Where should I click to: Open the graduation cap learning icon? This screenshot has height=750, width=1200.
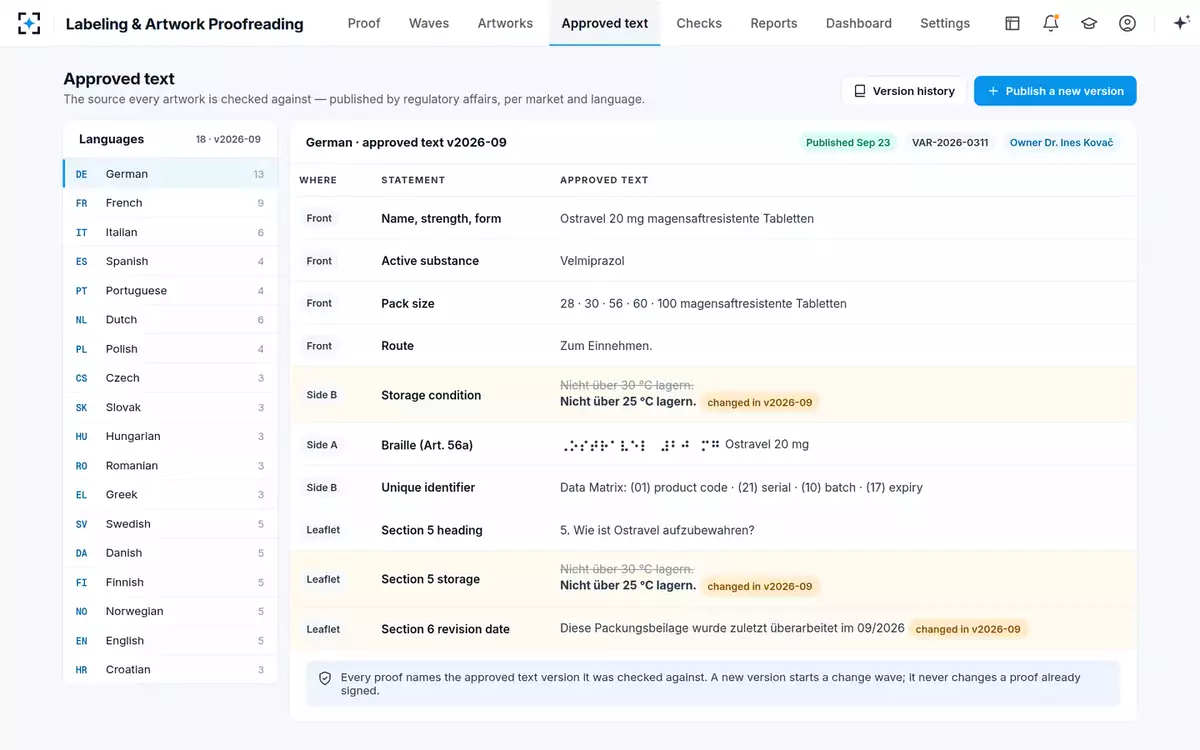point(1089,23)
